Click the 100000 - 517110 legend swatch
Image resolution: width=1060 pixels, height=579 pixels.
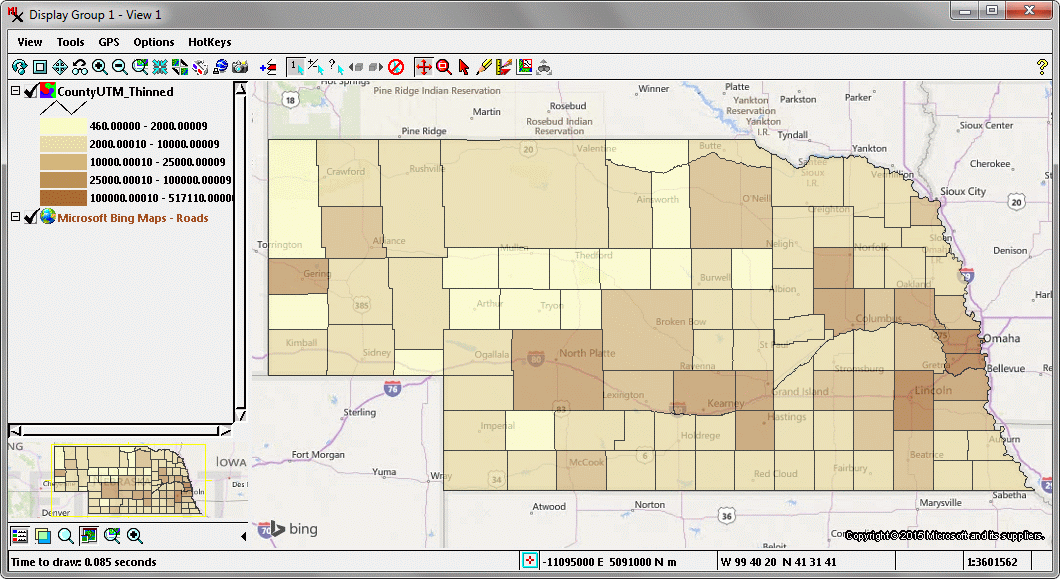[63, 198]
